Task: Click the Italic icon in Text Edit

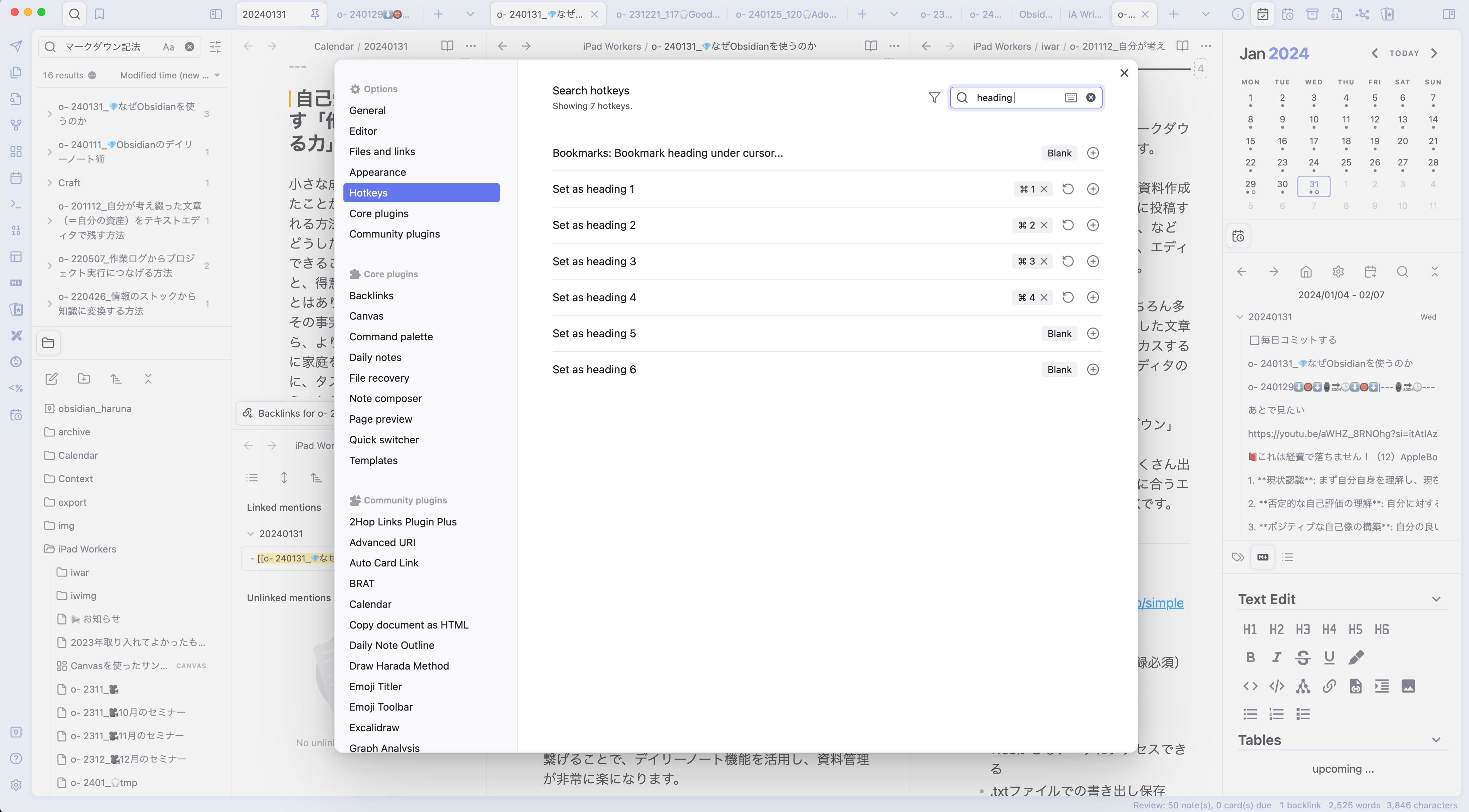Action: pyautogui.click(x=1276, y=658)
